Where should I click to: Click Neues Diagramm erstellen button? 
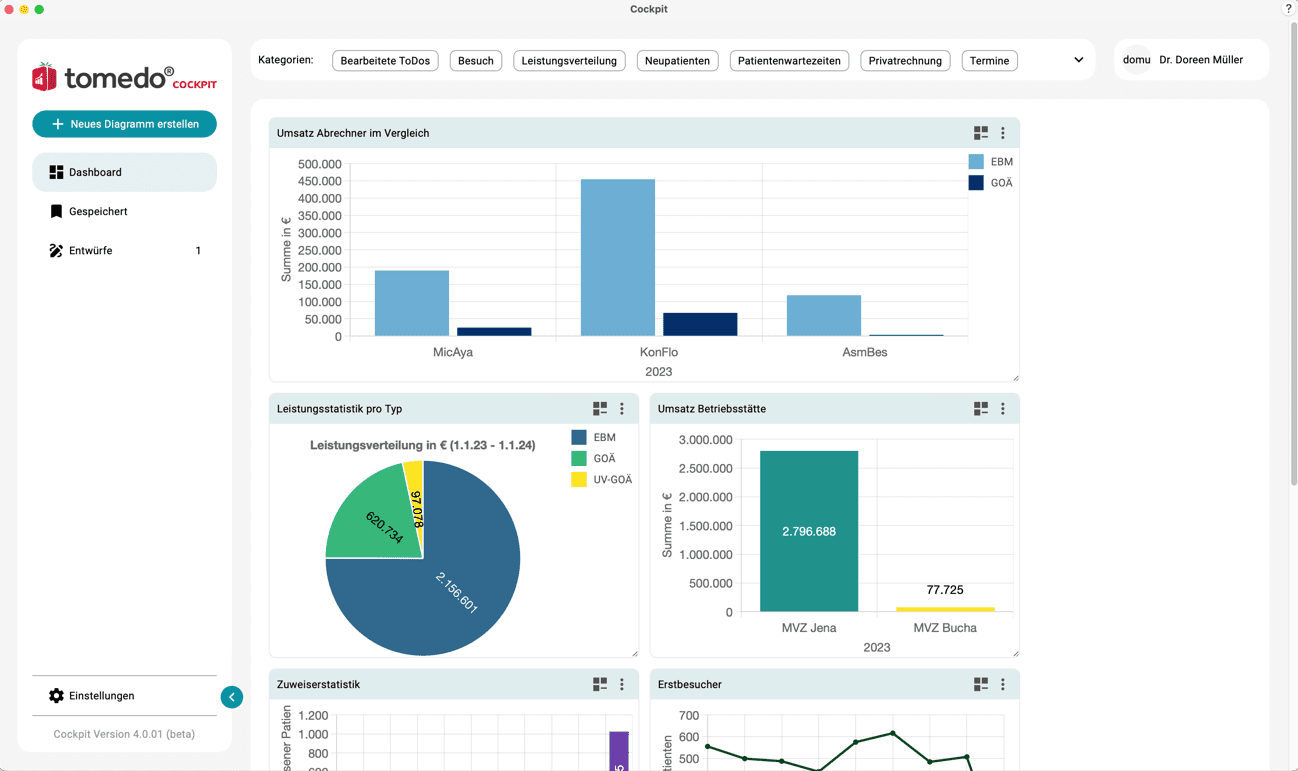click(124, 124)
